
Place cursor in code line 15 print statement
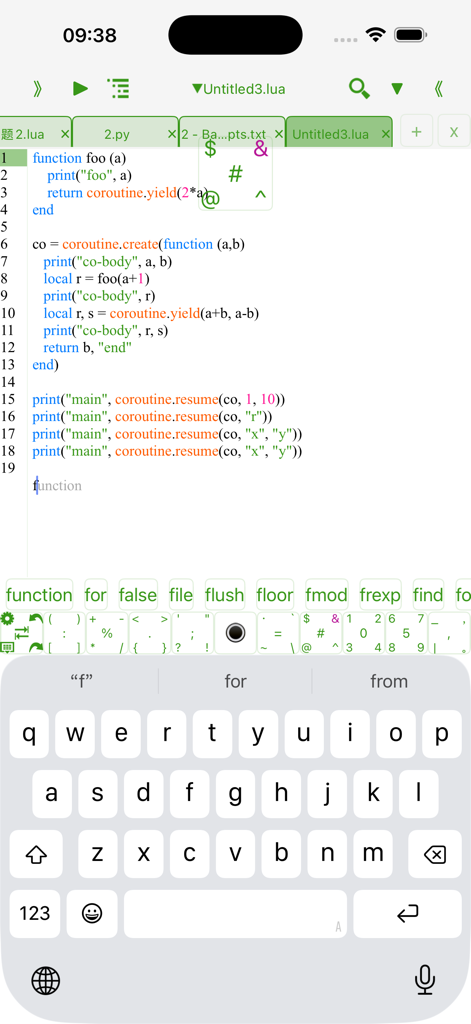pos(159,399)
